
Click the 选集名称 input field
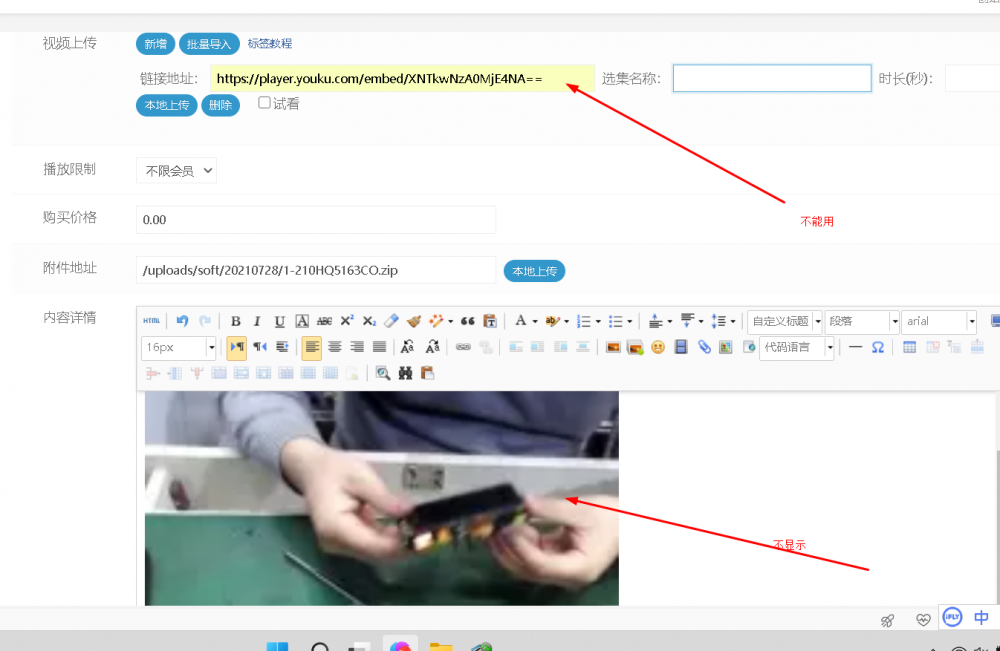[772, 78]
